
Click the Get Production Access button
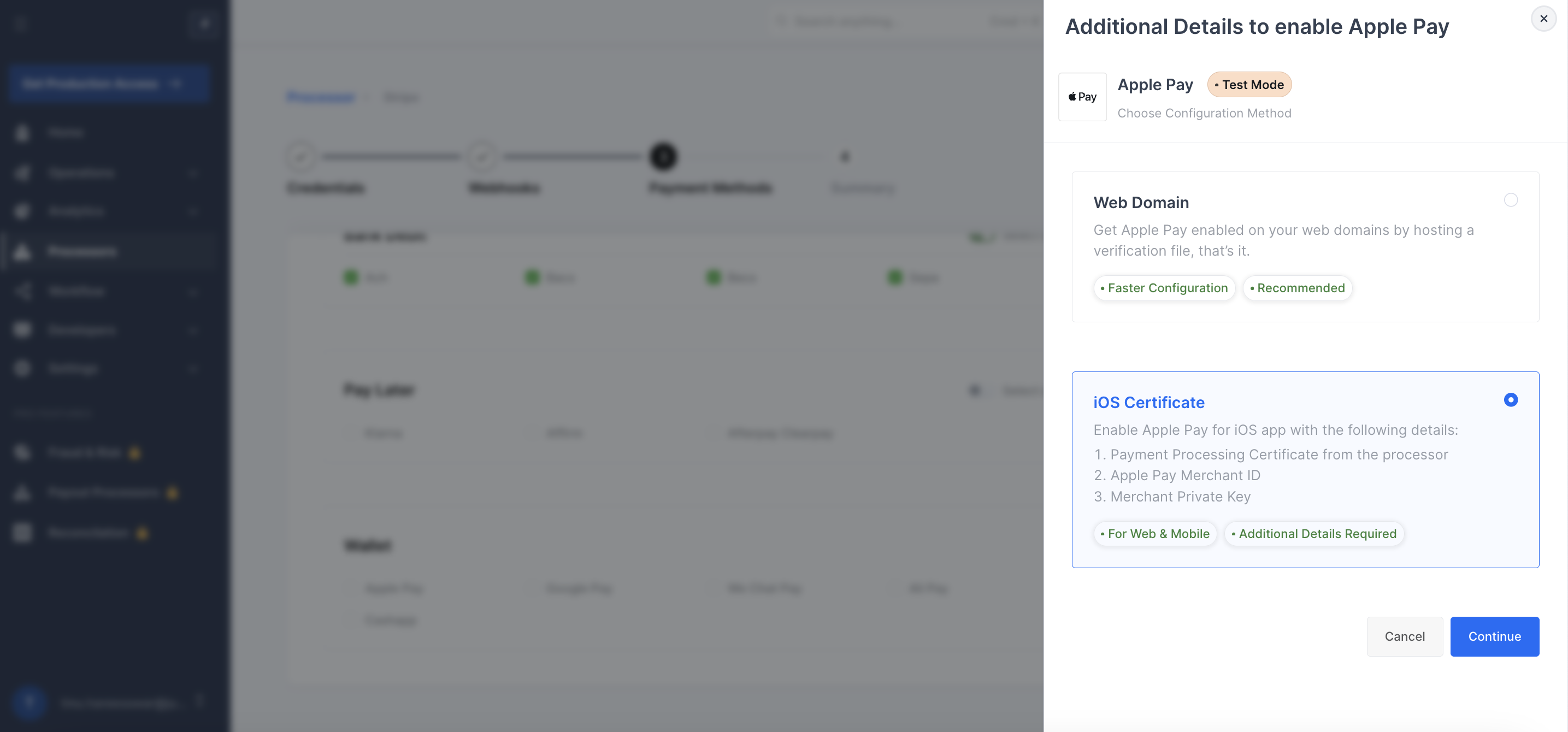click(109, 84)
